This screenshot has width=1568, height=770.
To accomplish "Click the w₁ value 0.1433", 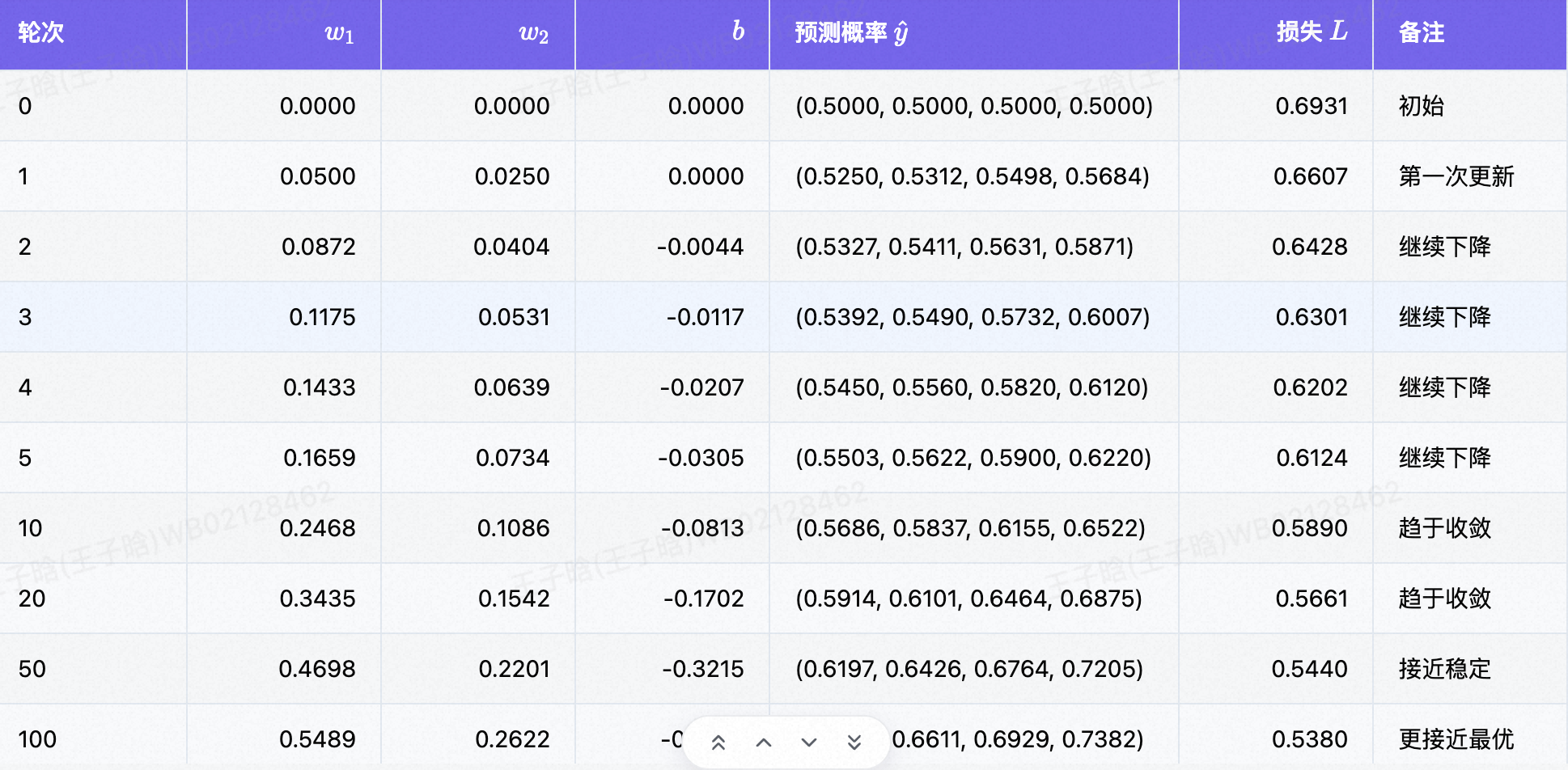I will 320,387.
